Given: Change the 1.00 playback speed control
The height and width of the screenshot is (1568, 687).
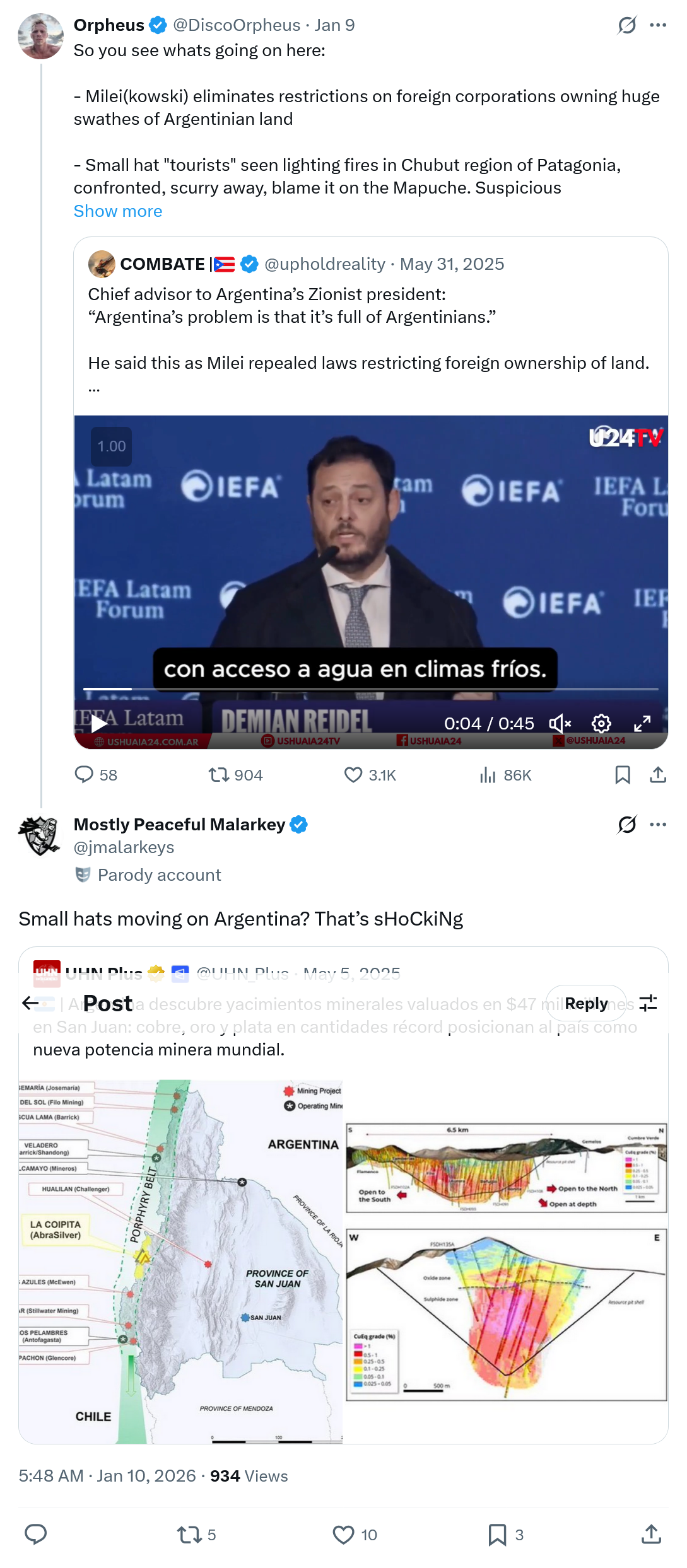Looking at the screenshot, I should pyautogui.click(x=112, y=446).
